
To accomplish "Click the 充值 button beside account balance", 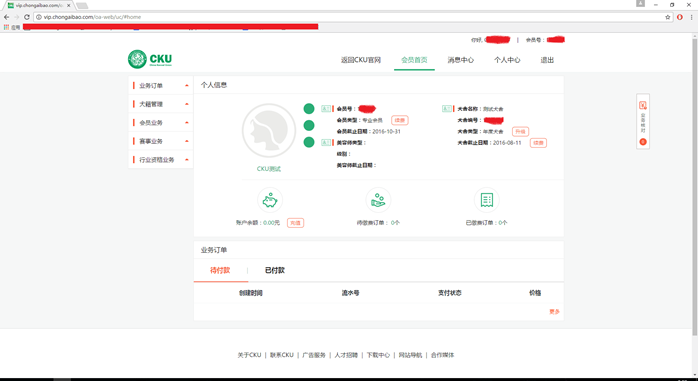I will coord(295,223).
